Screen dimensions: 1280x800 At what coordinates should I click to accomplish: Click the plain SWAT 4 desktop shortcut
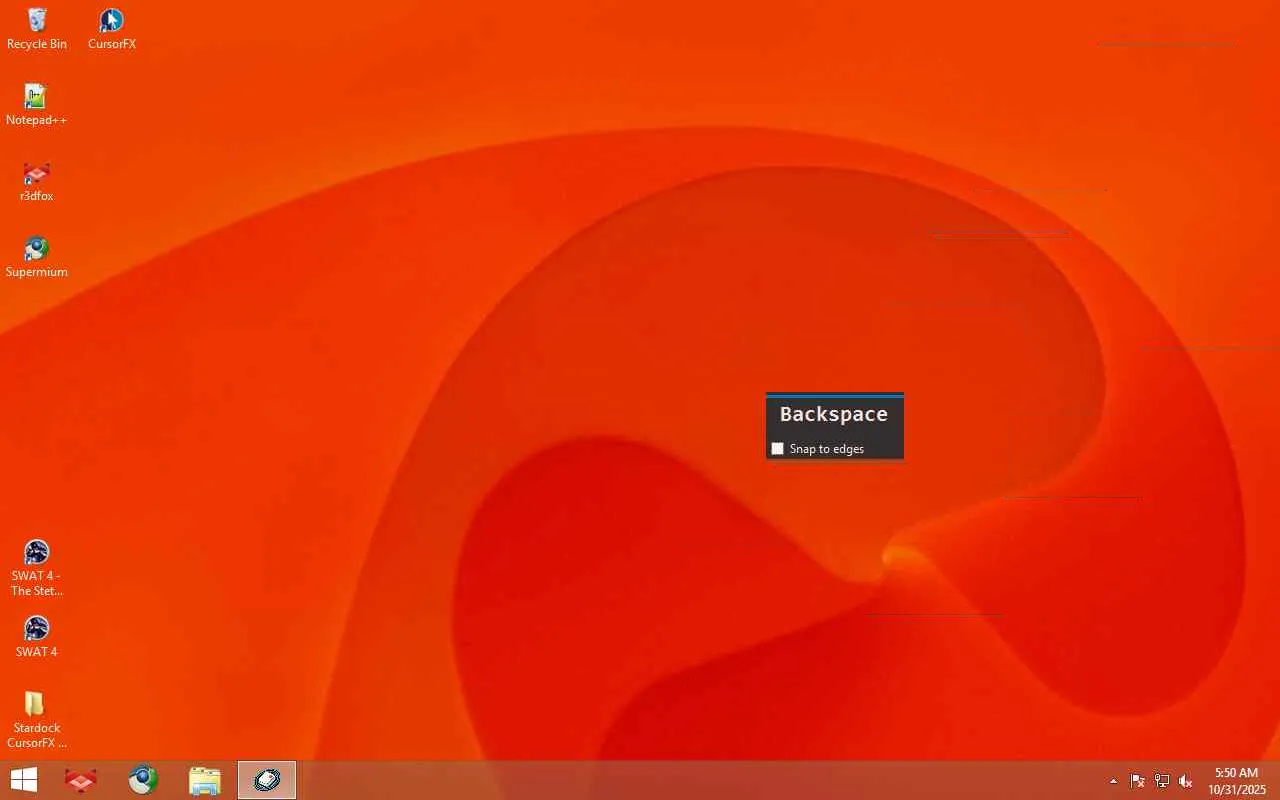coord(36,637)
